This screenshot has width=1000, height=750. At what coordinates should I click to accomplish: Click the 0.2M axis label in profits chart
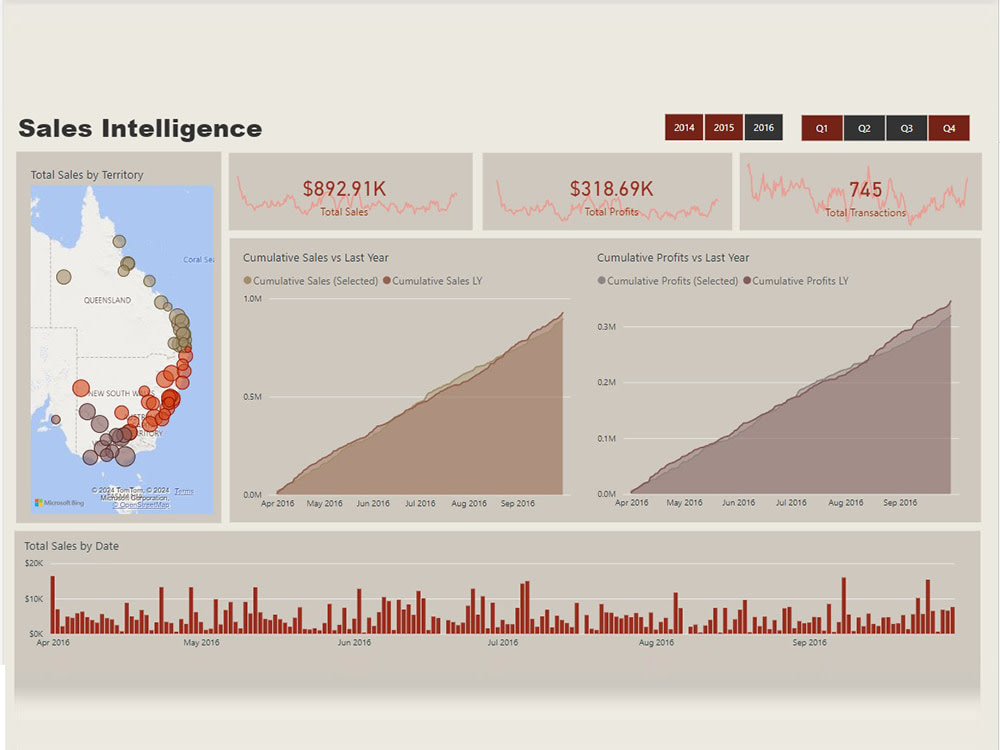tap(607, 383)
